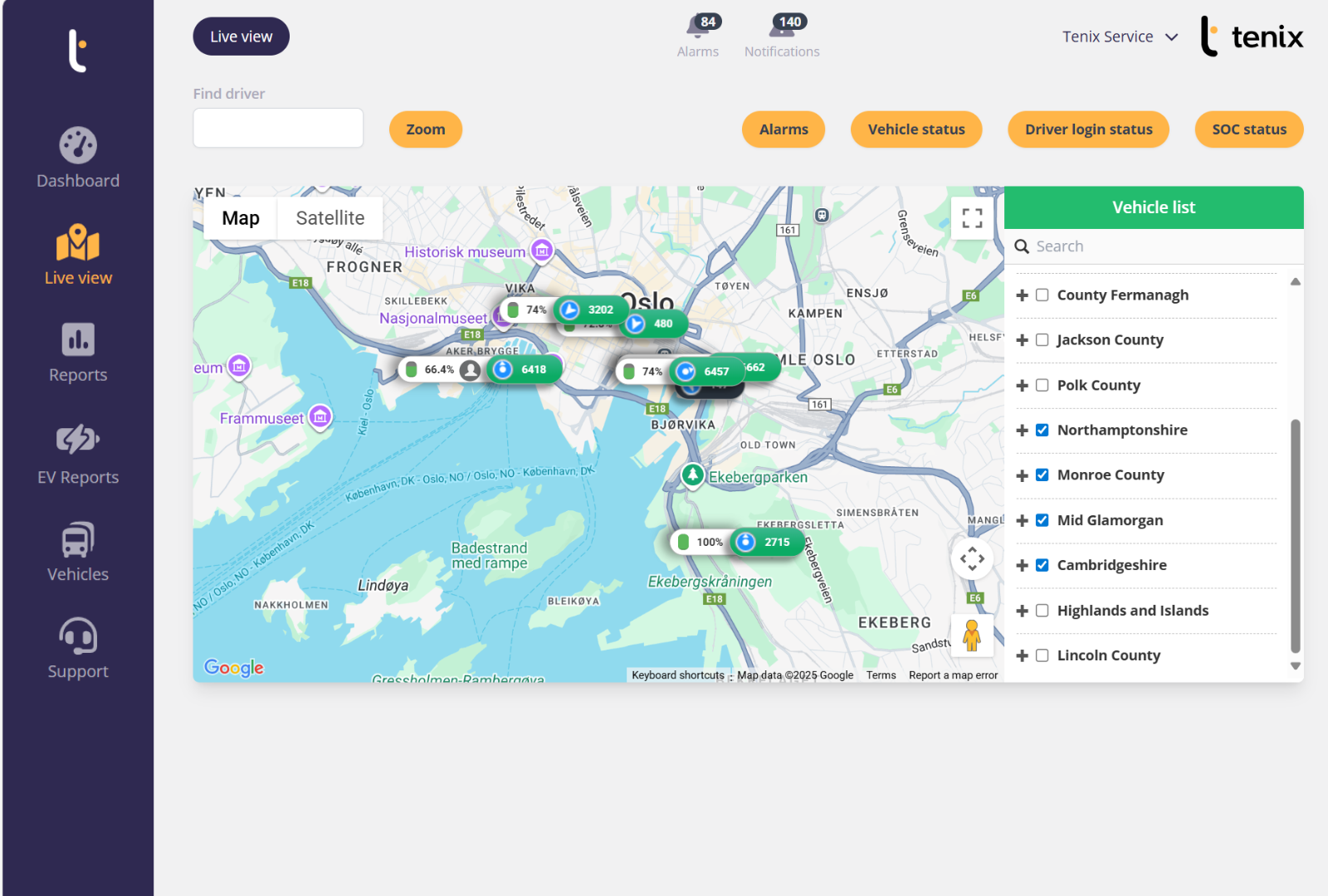This screenshot has height=896, width=1328.
Task: Switch to Satellite map view
Action: point(330,218)
